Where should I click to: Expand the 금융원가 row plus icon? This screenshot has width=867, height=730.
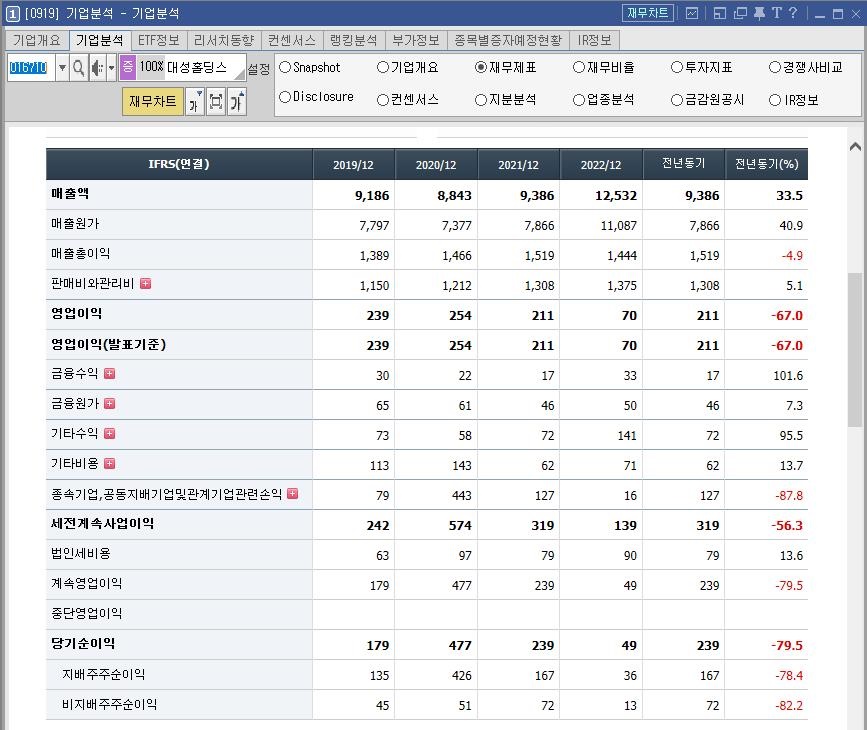[x=109, y=404]
